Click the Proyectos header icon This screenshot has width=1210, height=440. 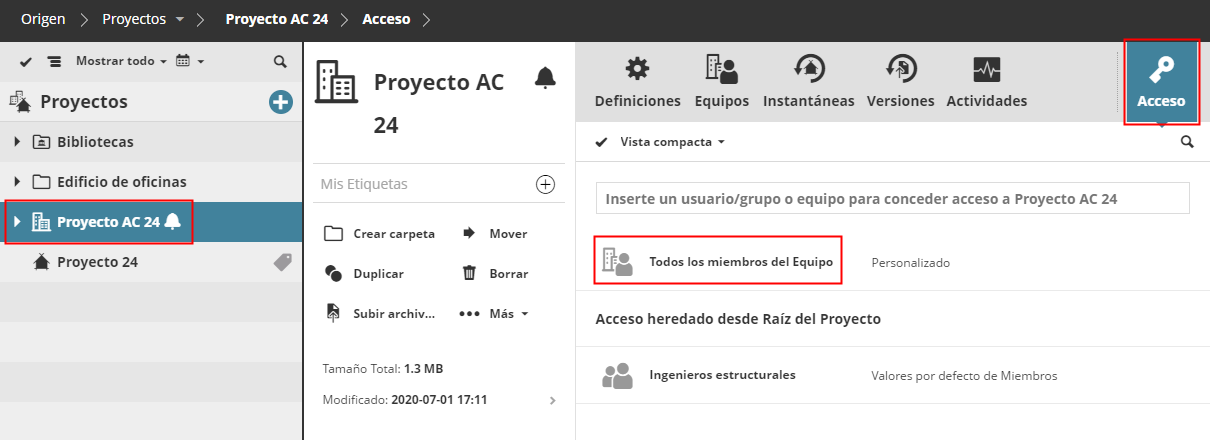tap(20, 101)
